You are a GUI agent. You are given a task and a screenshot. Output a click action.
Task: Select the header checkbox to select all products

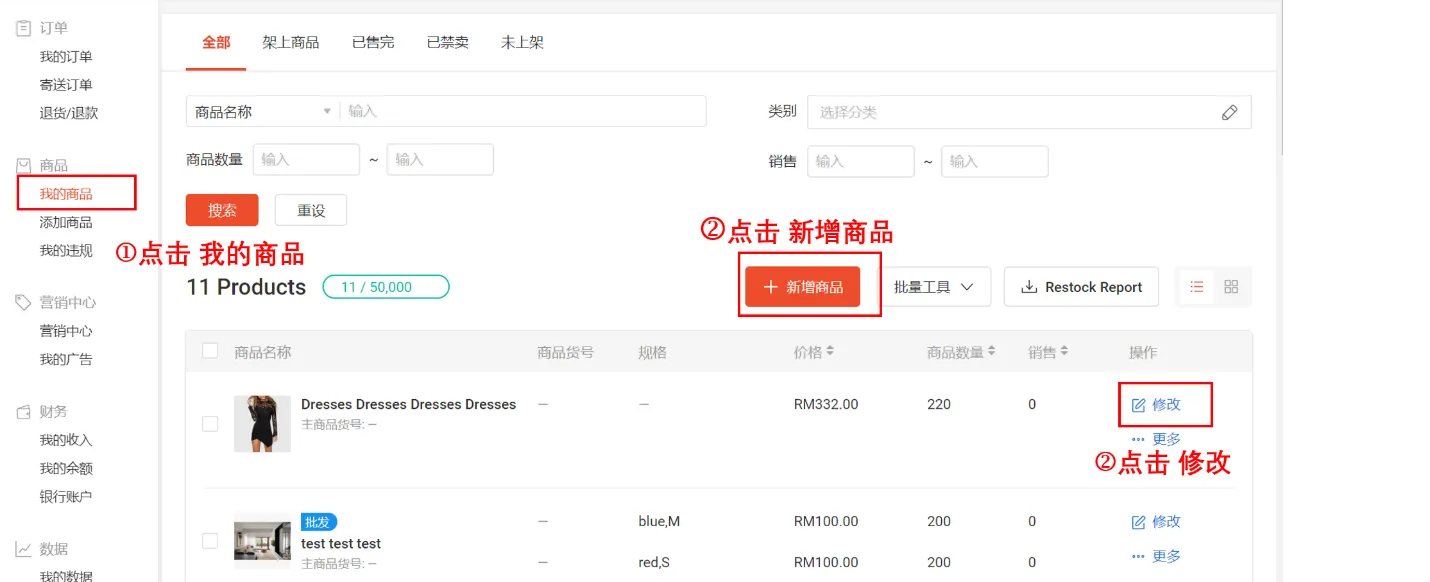[x=209, y=351]
